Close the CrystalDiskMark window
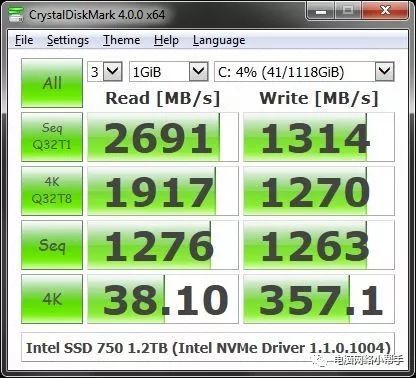This screenshot has height=378, width=416. coord(385,11)
